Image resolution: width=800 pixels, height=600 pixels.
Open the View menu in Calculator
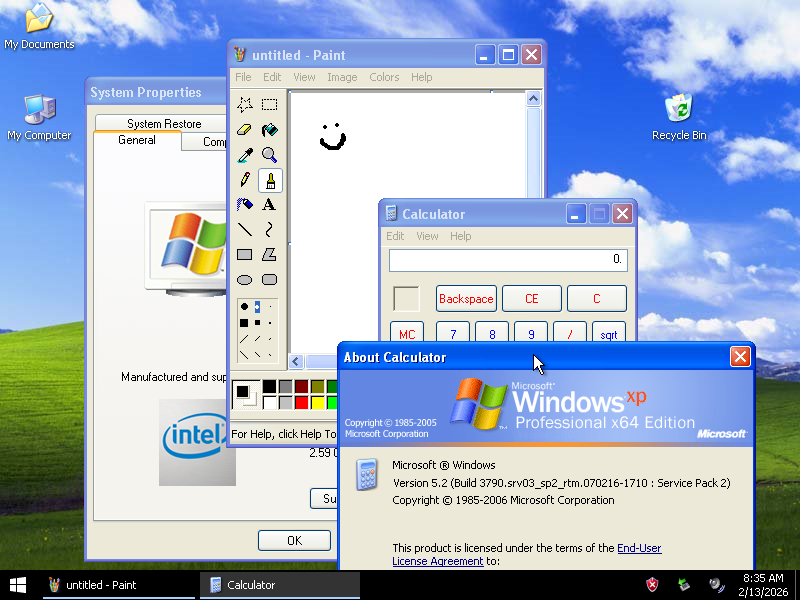click(427, 236)
